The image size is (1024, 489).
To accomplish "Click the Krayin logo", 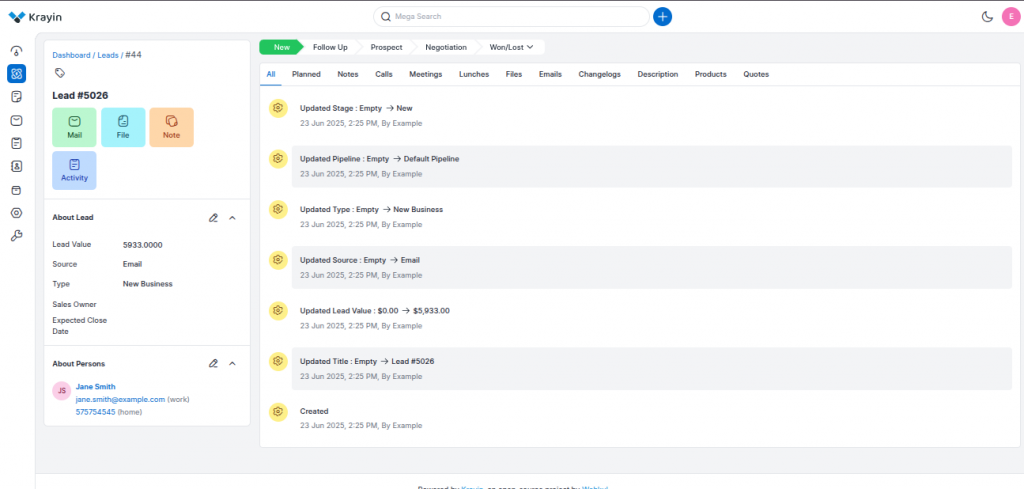I will click(x=35, y=17).
